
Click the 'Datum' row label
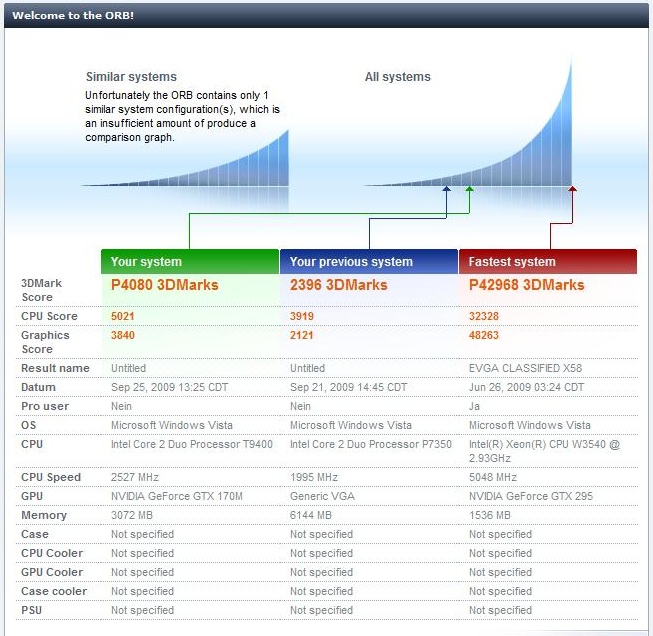click(x=38, y=387)
